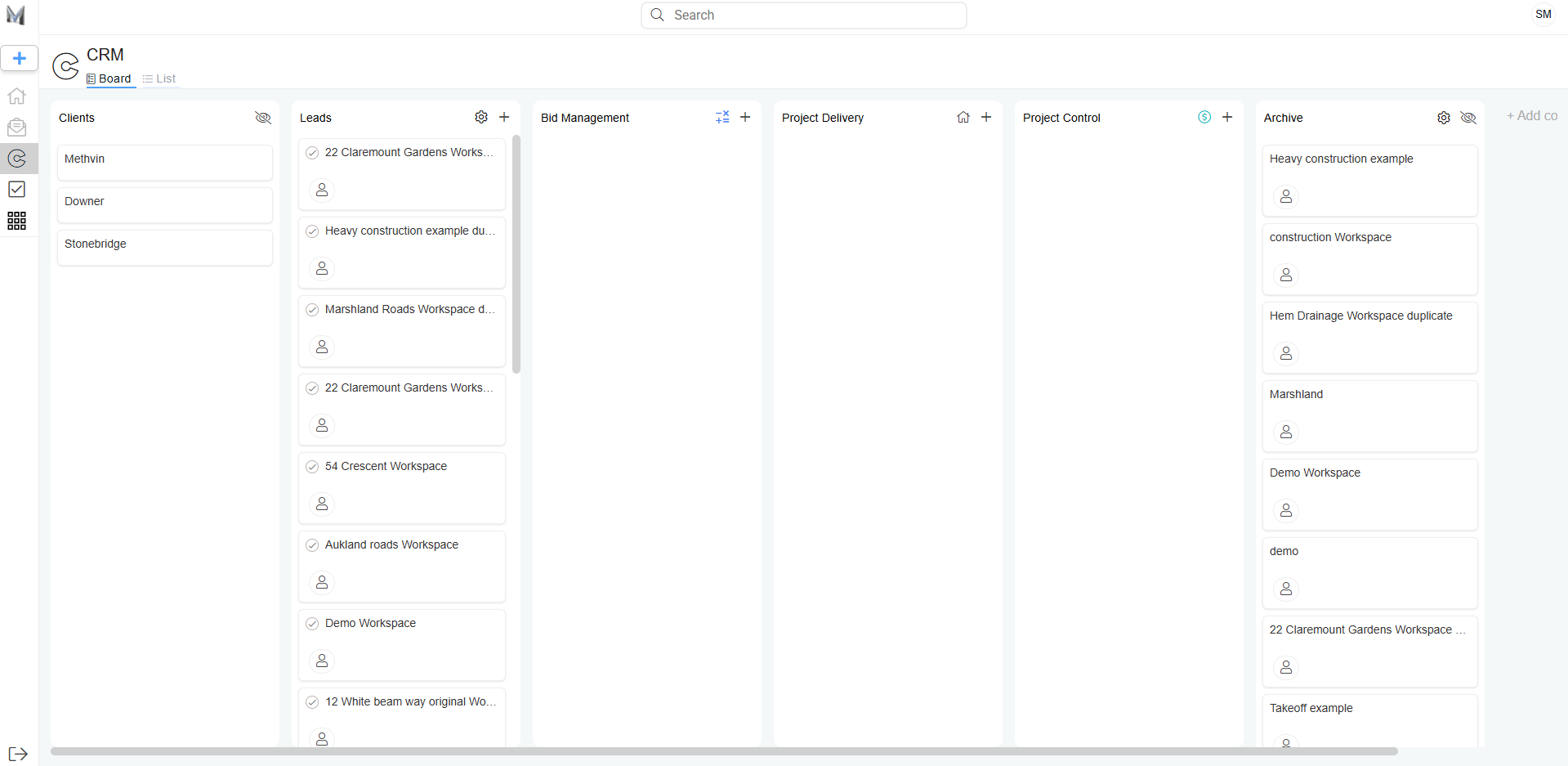Open the SM user profile avatar

tap(1543, 15)
